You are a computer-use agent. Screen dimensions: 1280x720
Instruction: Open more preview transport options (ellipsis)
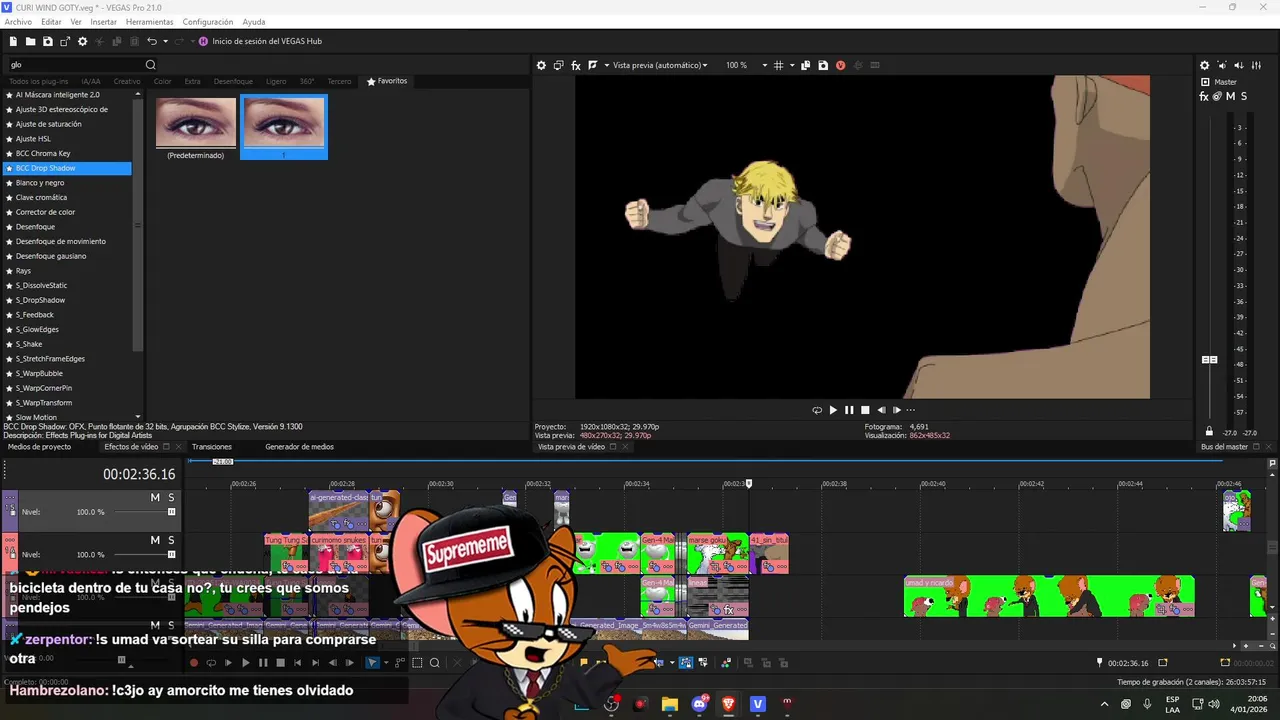click(910, 410)
